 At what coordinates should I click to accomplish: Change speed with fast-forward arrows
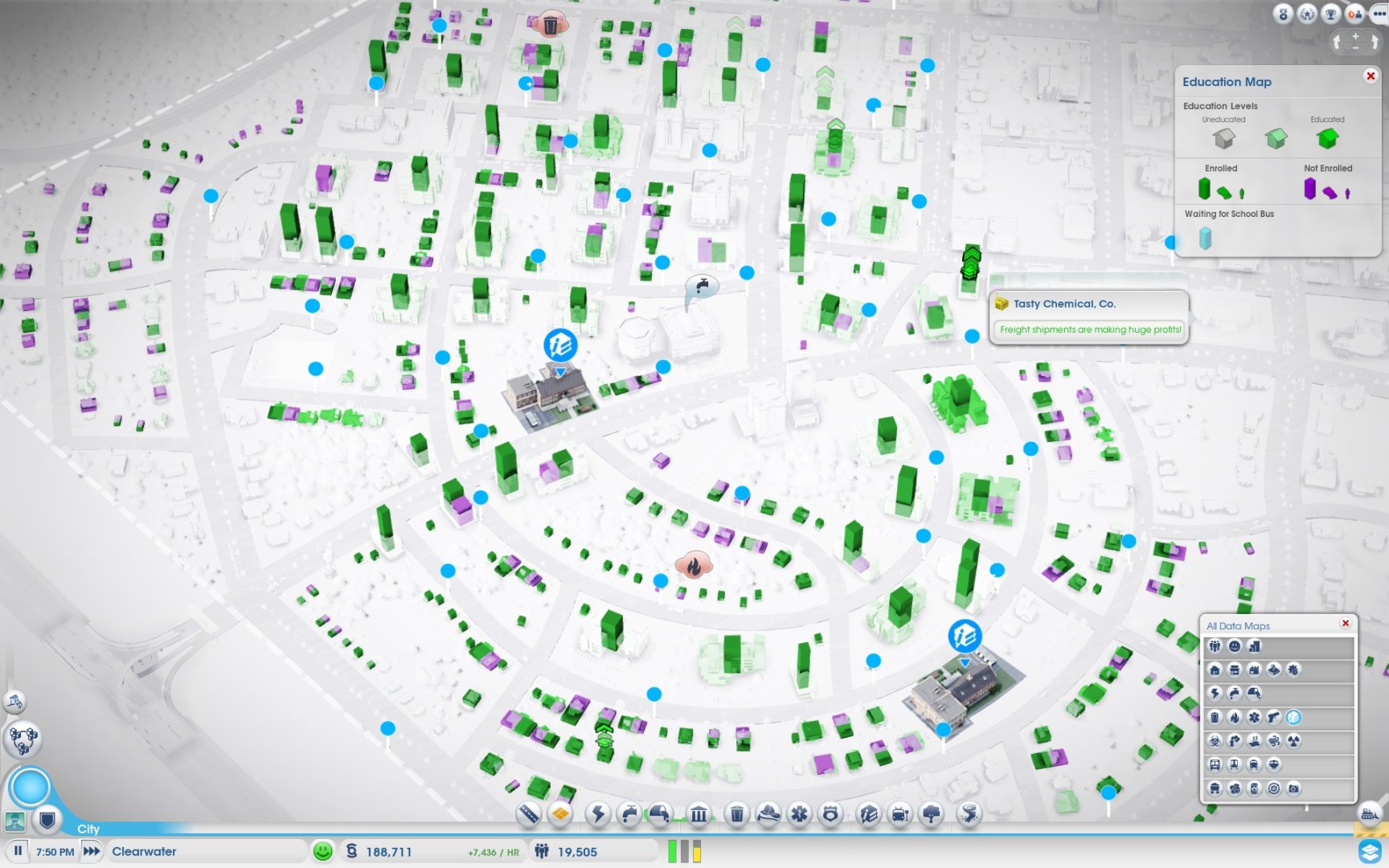92,850
